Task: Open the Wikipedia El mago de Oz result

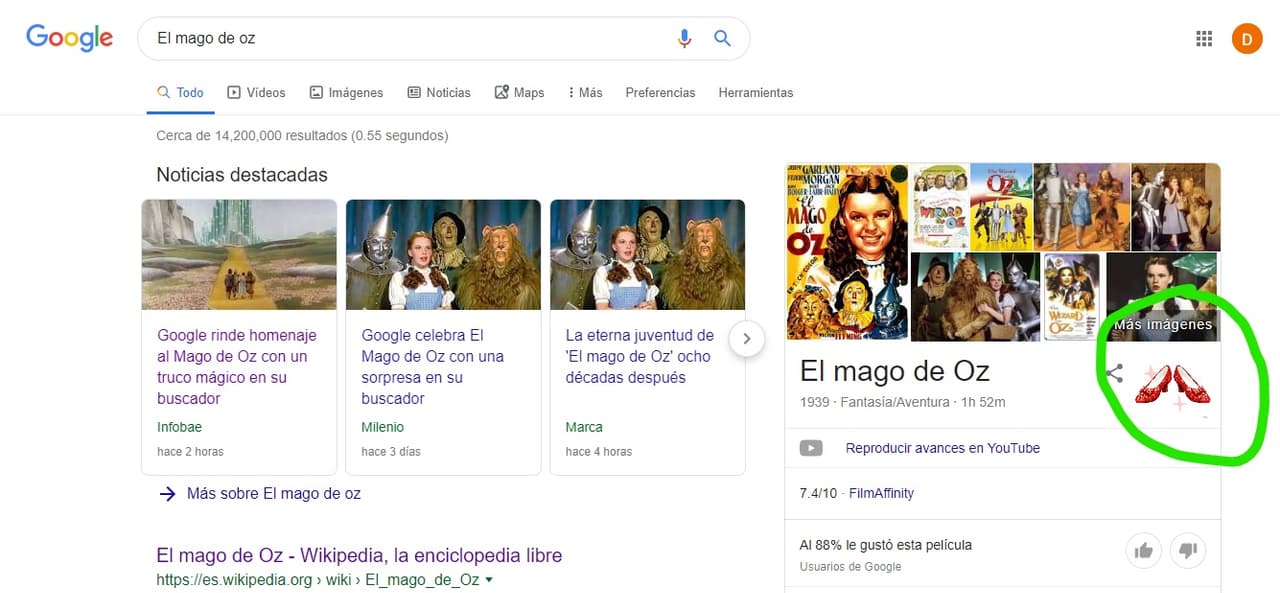Action: 359,555
